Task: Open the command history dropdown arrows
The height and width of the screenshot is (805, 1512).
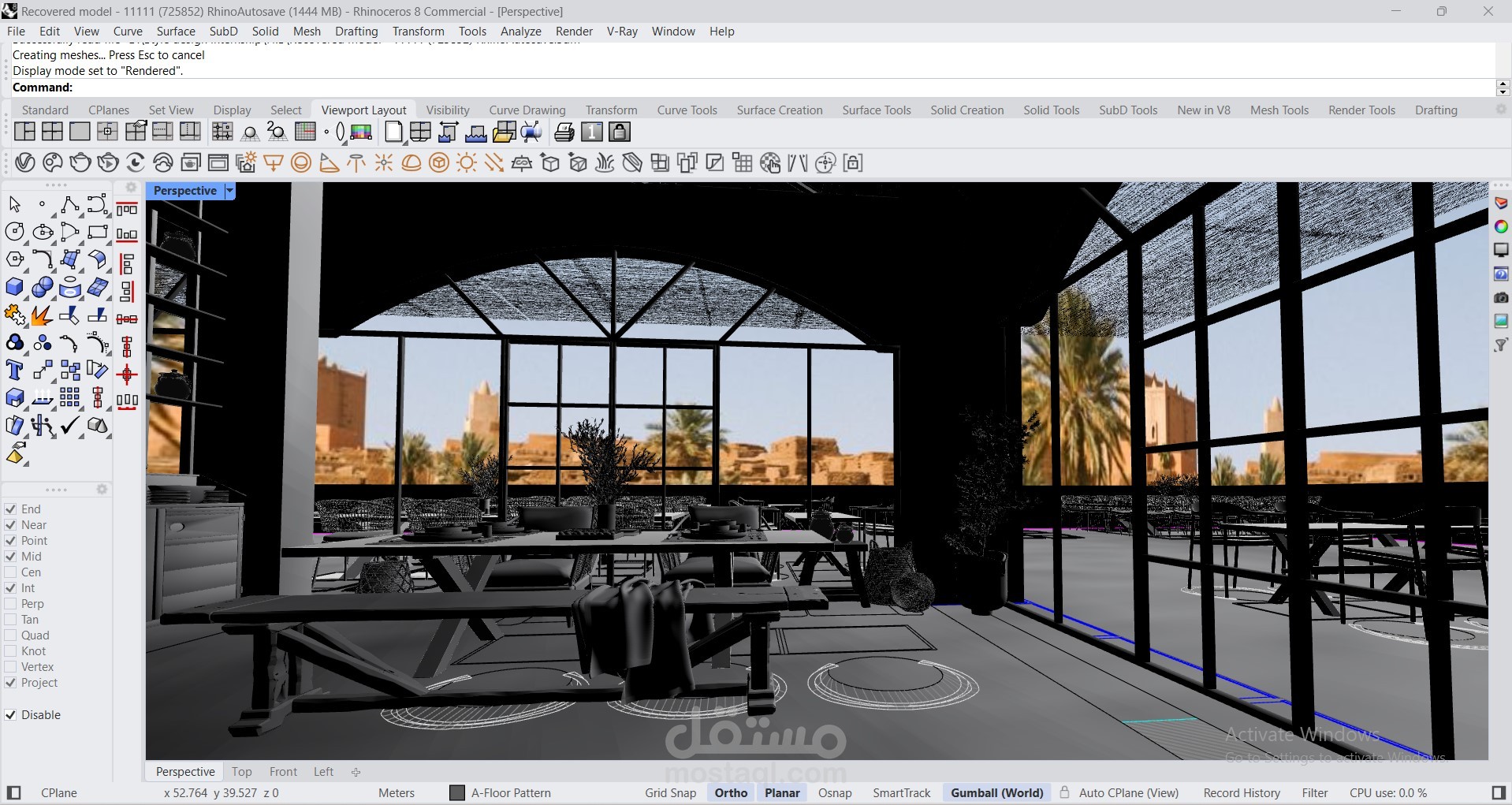Action: 1503,88
